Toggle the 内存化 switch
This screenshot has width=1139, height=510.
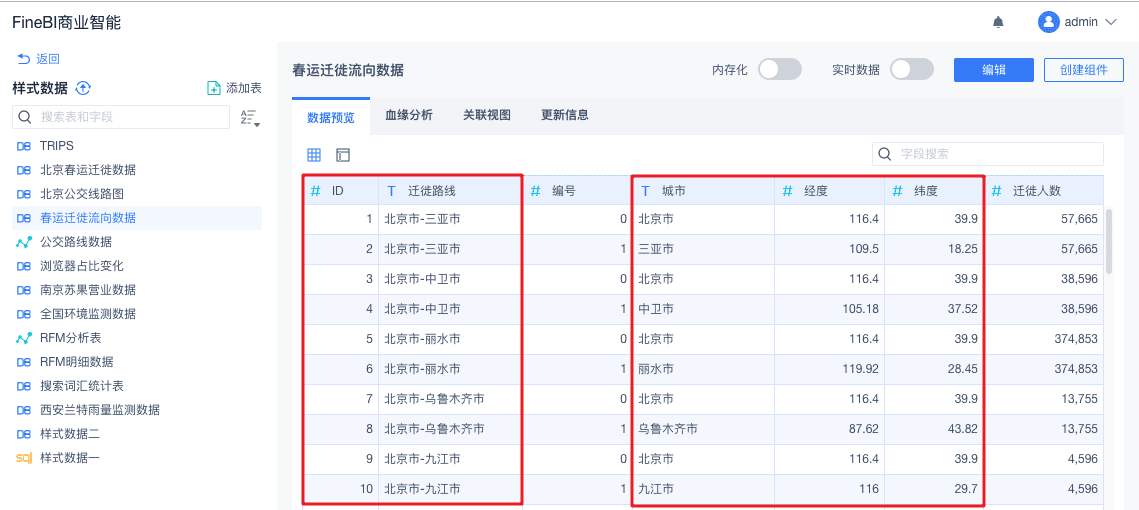click(780, 69)
